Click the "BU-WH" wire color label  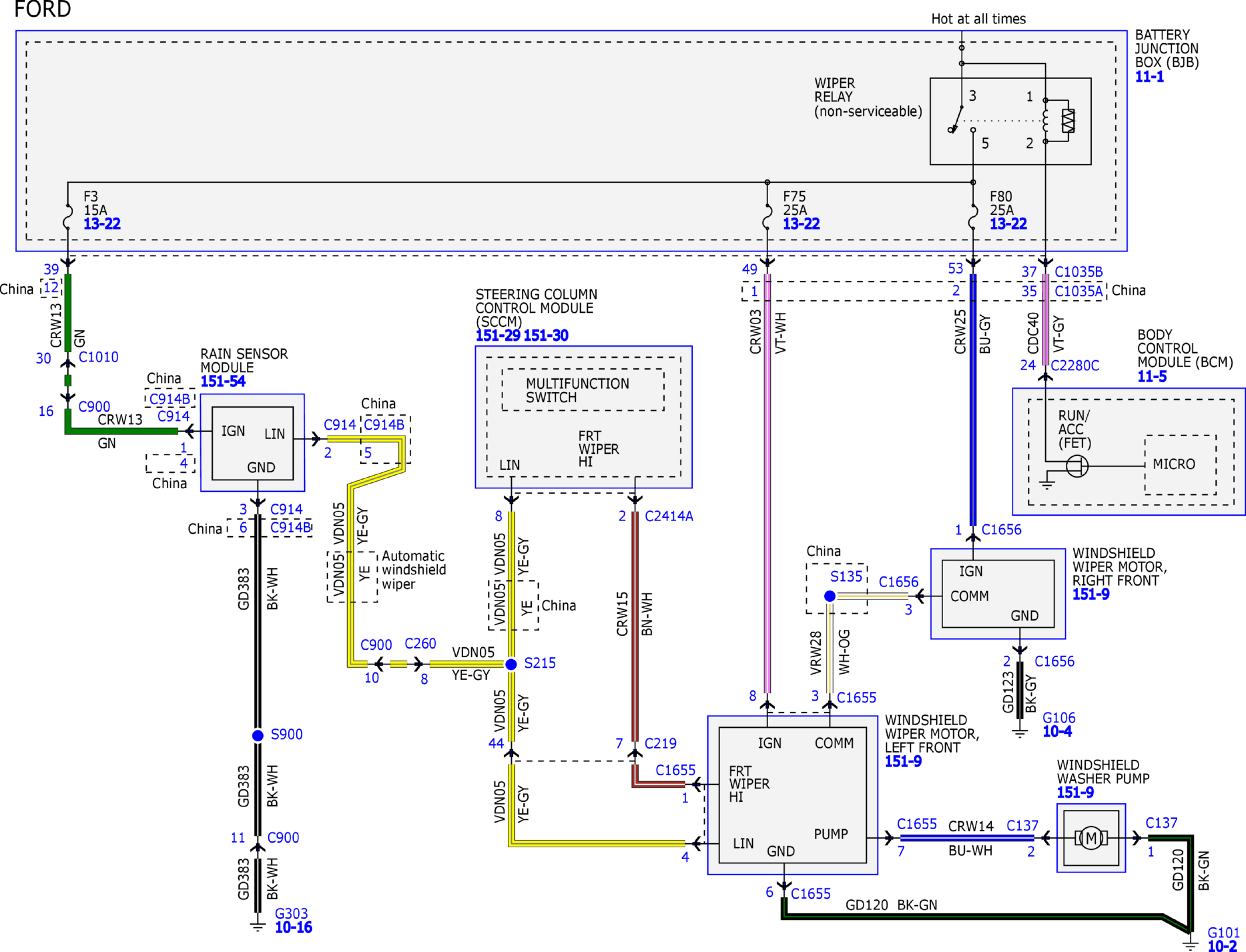[x=970, y=851]
